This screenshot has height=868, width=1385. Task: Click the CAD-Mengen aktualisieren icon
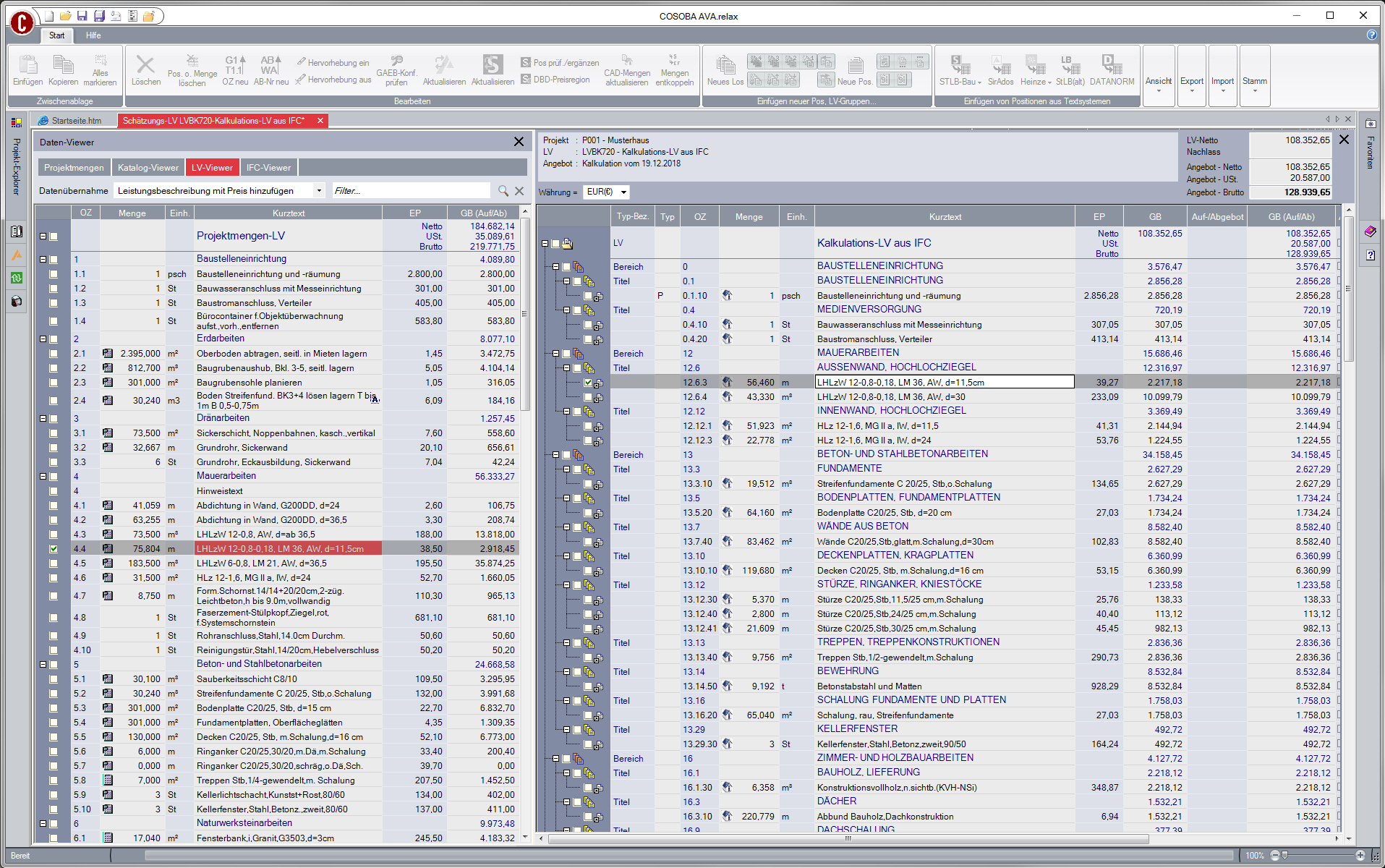pos(627,61)
